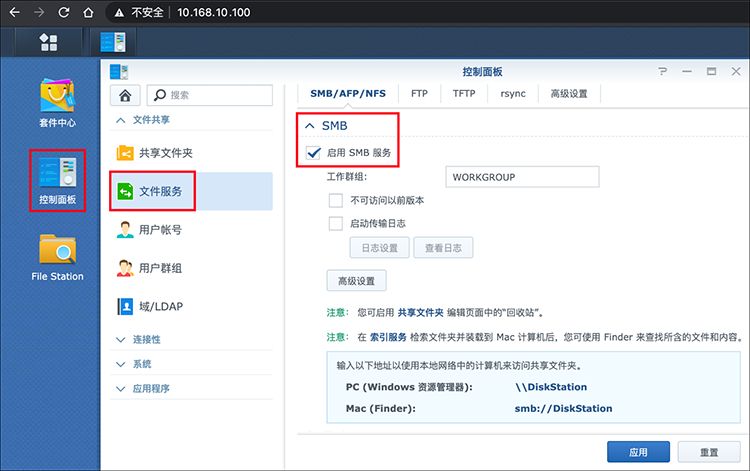Click the 高级设置 button under SMB
This screenshot has height=471, width=750.
click(x=356, y=281)
